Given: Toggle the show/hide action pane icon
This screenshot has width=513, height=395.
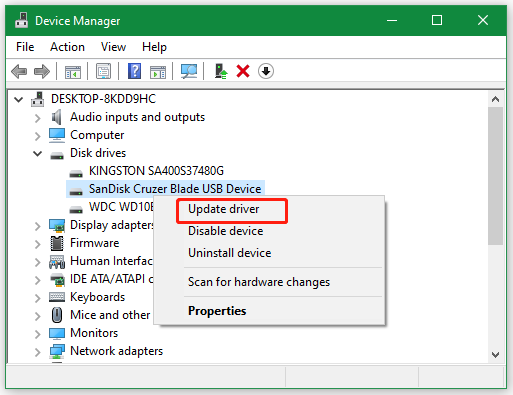Looking at the screenshot, I should click(x=158, y=71).
